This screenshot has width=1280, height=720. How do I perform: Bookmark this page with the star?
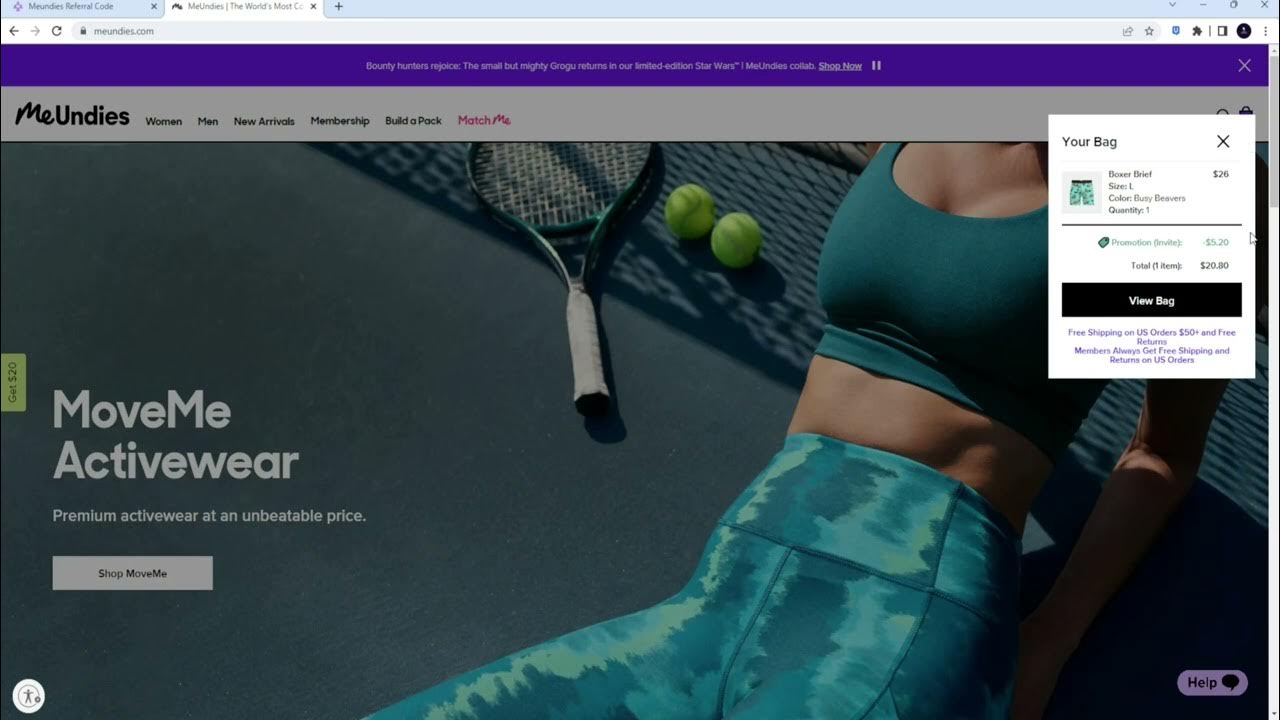pos(1150,31)
